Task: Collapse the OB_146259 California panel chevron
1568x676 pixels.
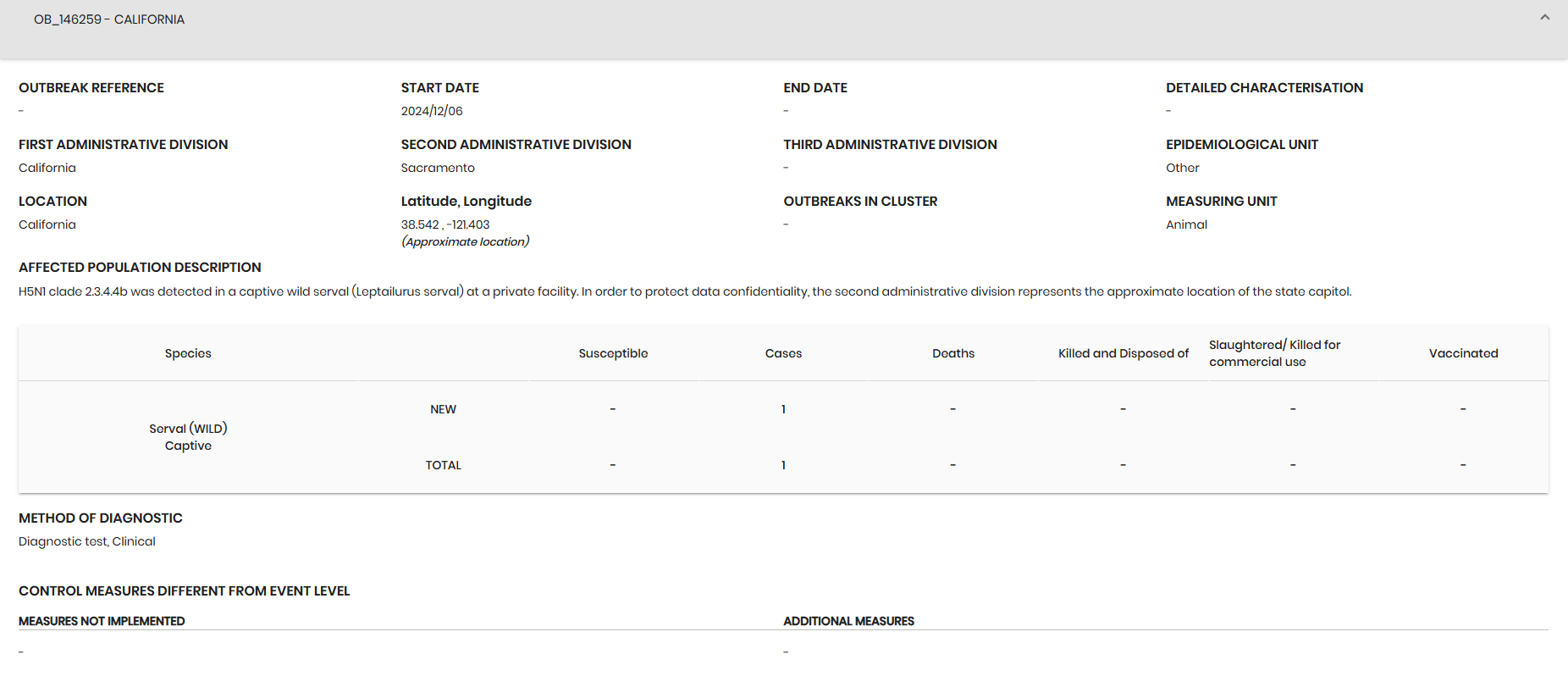Action: click(1544, 18)
